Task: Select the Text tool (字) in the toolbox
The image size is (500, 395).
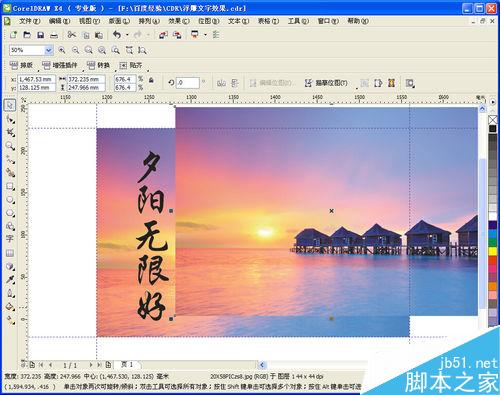Action: click(x=10, y=239)
